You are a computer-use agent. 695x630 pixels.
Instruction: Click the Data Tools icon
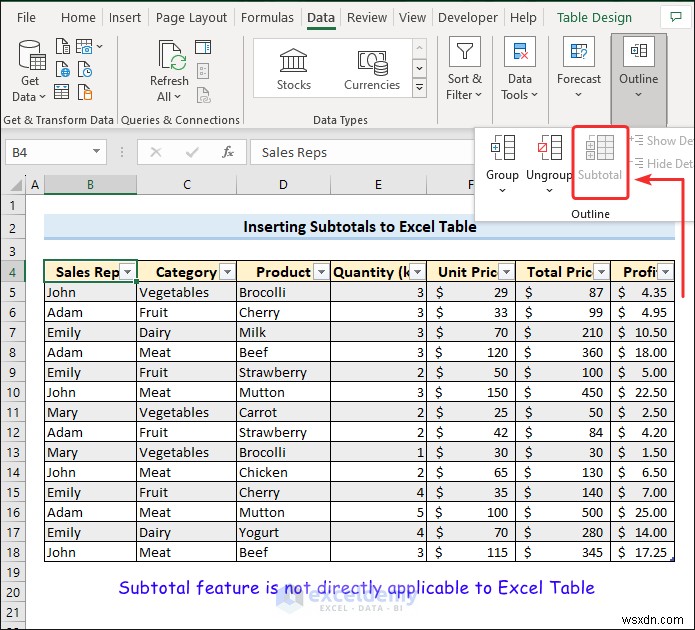(519, 51)
